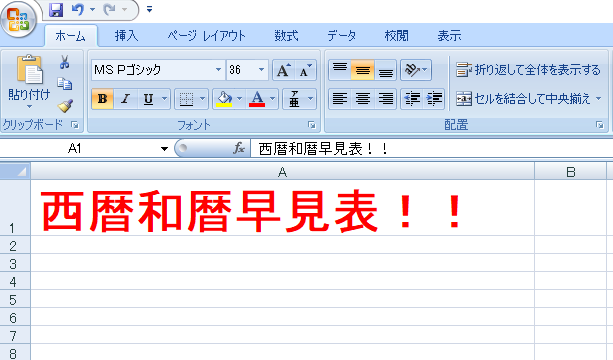Copy selection with the copy icon
The height and width of the screenshot is (360, 613).
[x=65, y=84]
